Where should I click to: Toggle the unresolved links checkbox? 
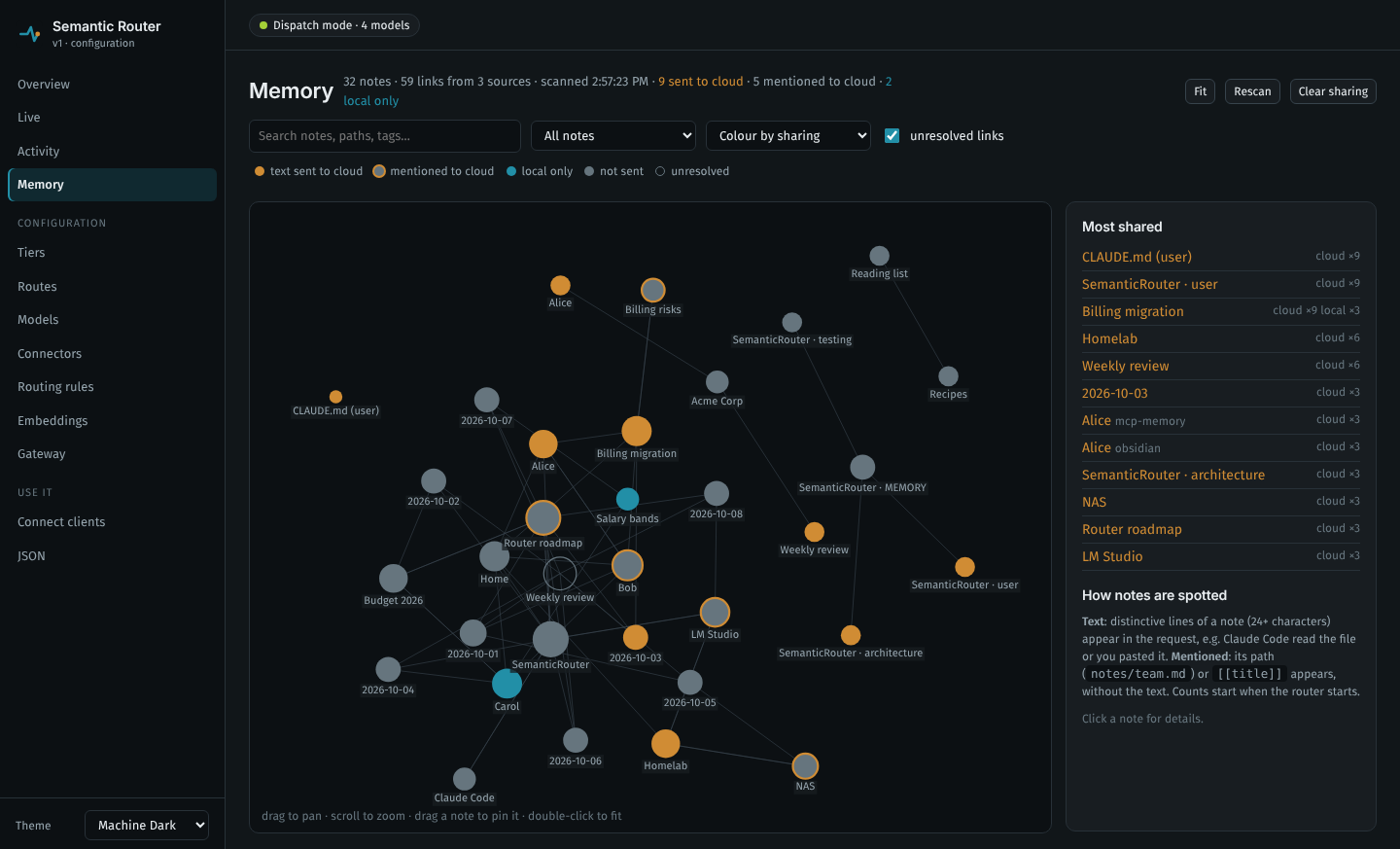[x=892, y=136]
